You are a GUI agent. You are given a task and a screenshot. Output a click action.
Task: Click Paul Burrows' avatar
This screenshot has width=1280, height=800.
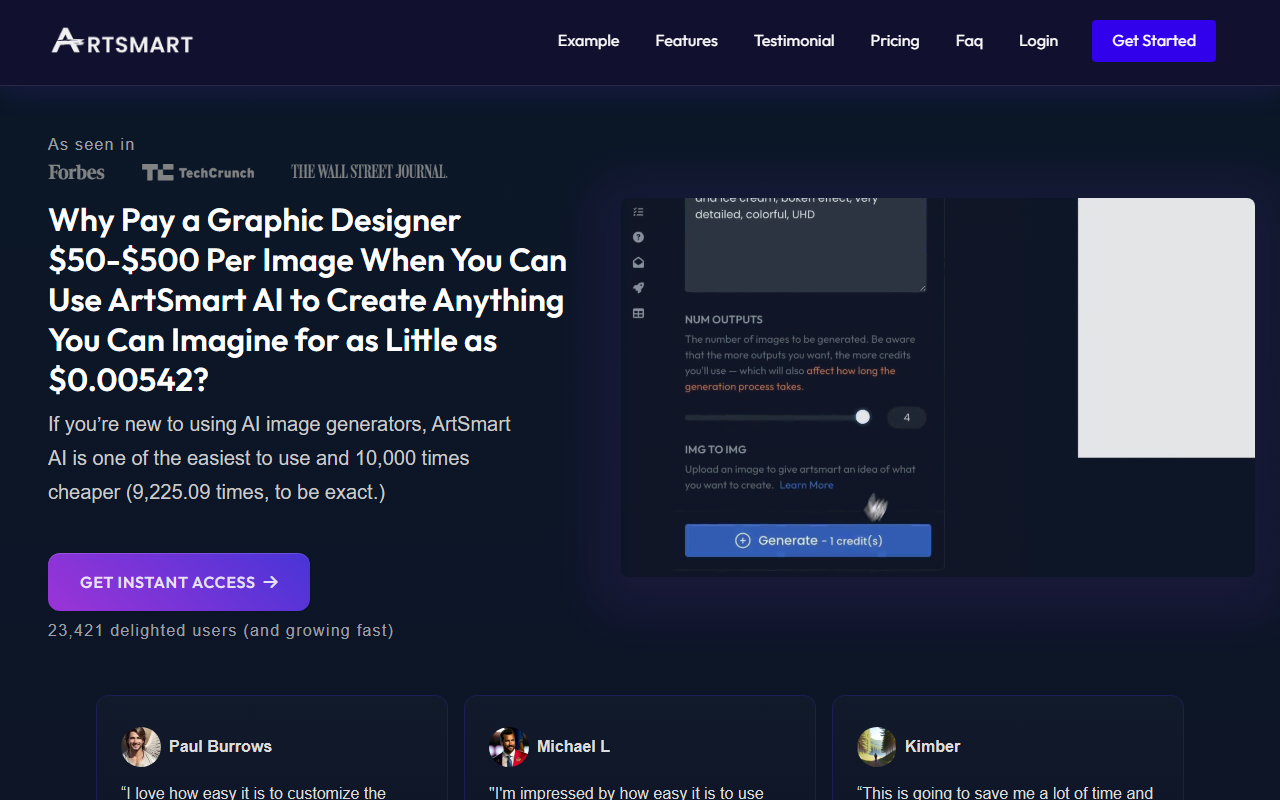[141, 747]
